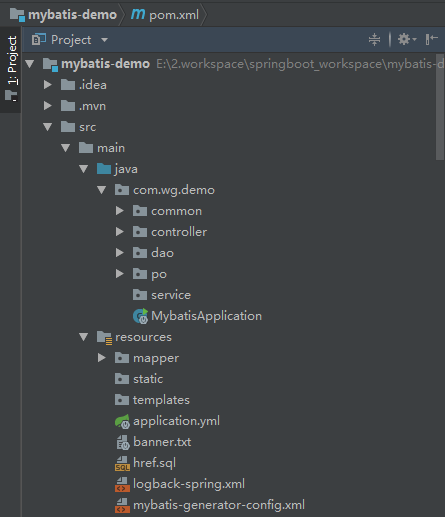Image resolution: width=445 pixels, height=517 pixels.
Task: Click the Maven m icon beside pom.xml
Action: coord(138,14)
